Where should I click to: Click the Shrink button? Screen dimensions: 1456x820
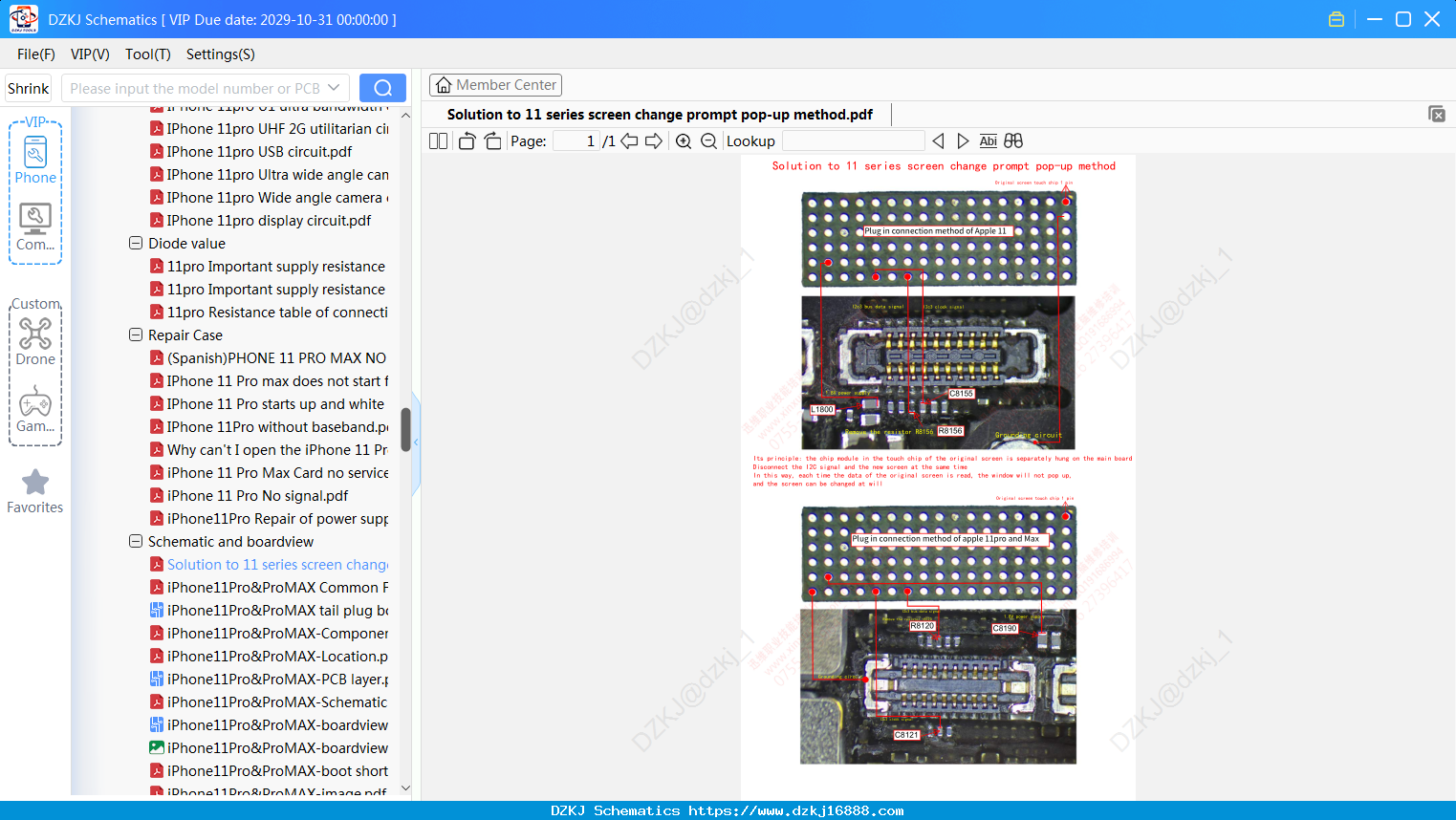click(x=28, y=88)
